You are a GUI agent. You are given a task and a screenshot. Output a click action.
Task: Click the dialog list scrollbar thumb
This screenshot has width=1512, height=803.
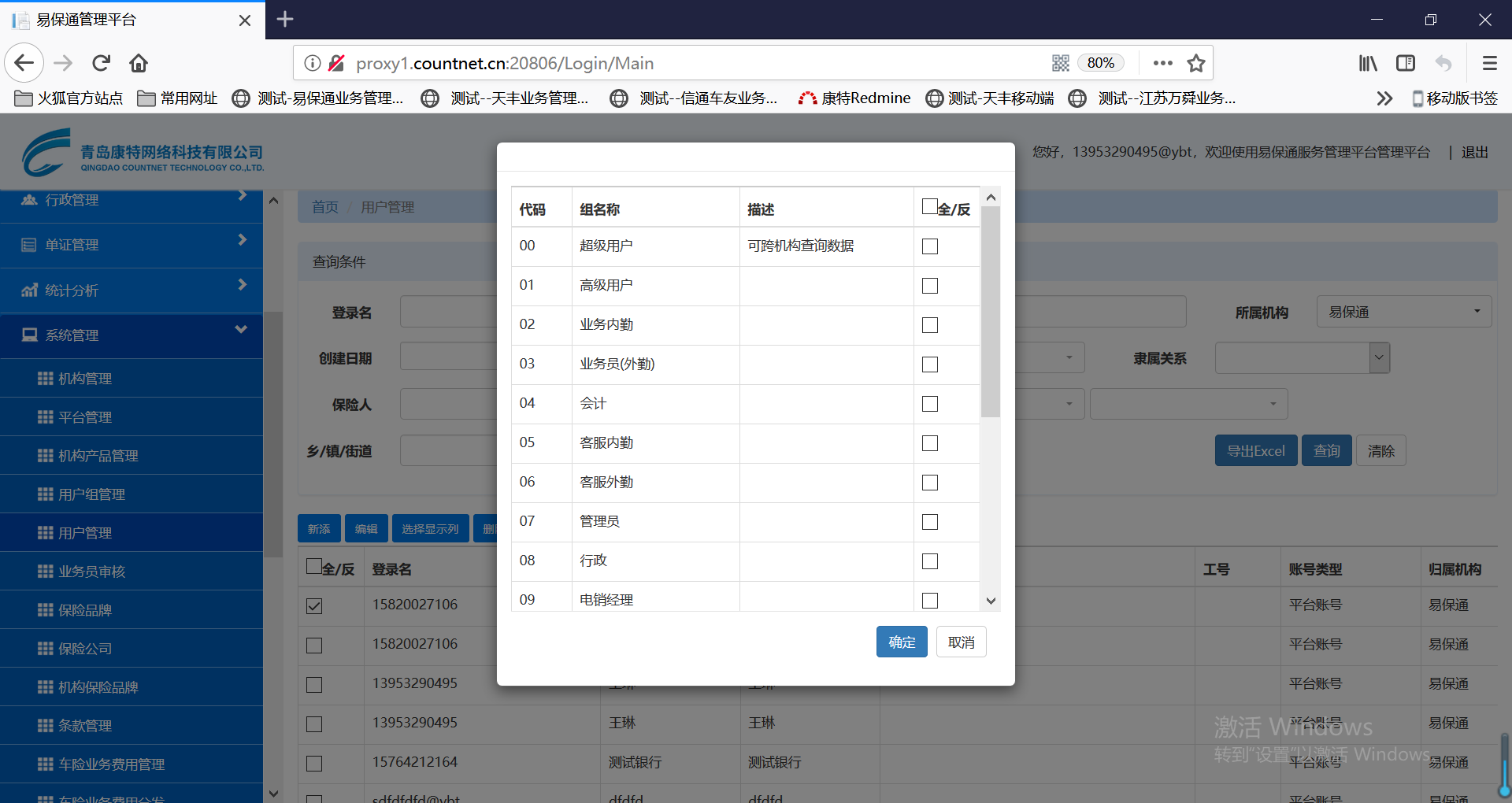[991, 311]
